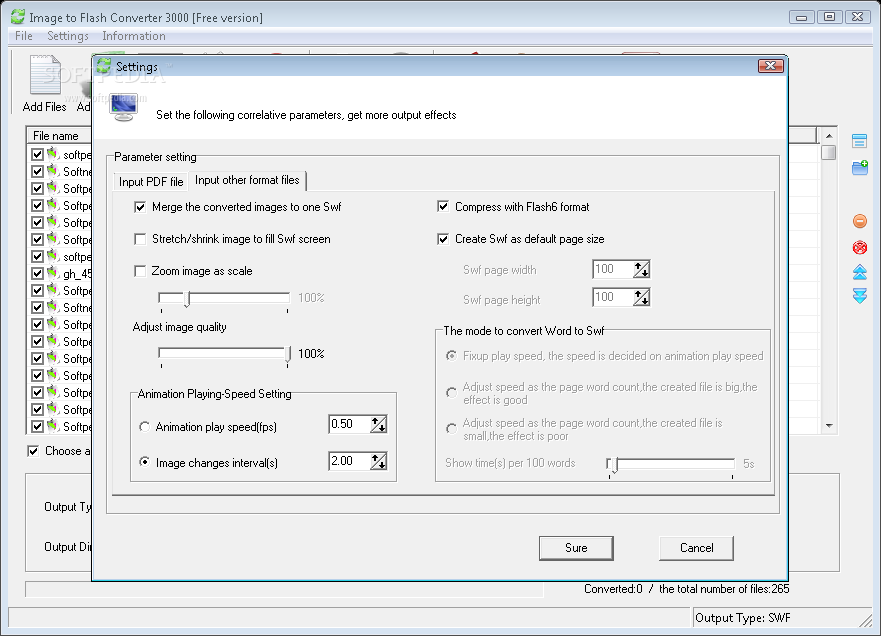Click file list scrollbar up arrow
Viewport: 881px width, 636px height.
[829, 136]
